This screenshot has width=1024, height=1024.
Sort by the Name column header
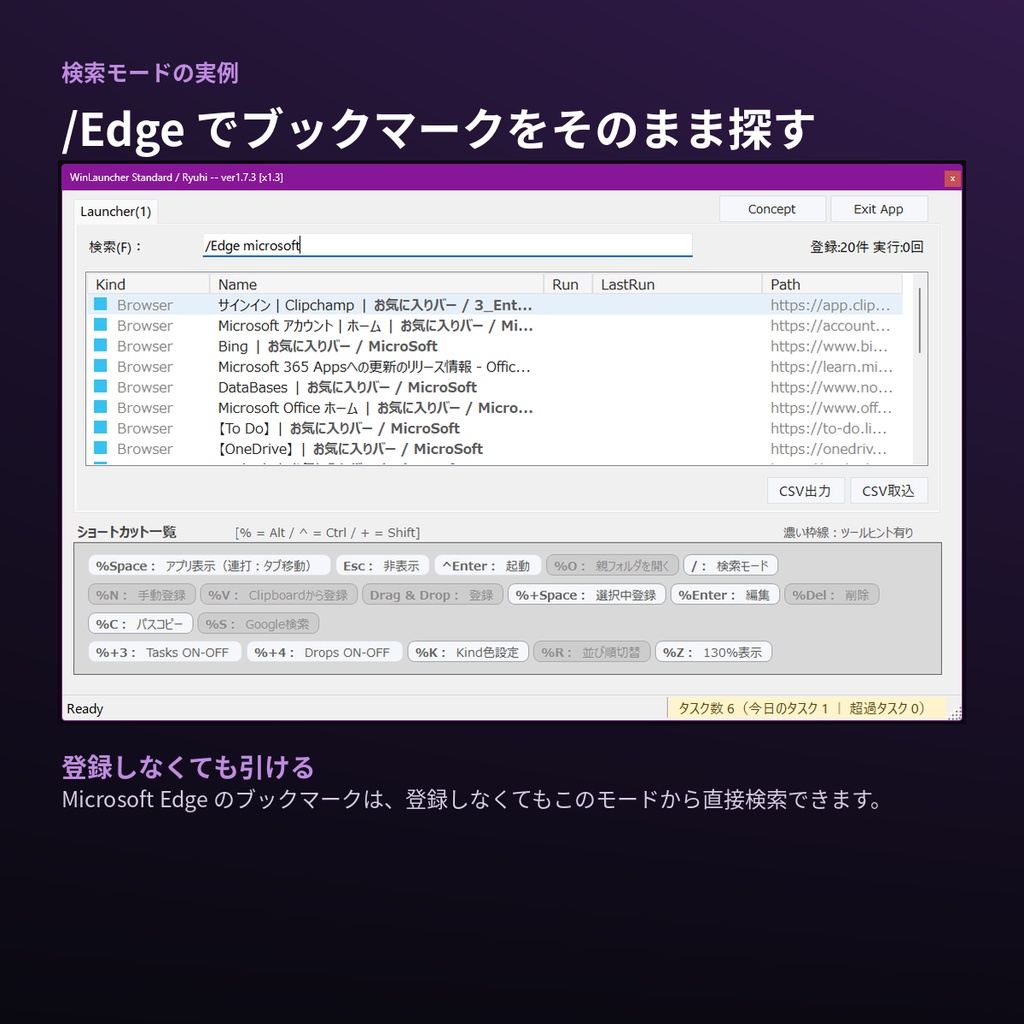click(x=376, y=284)
